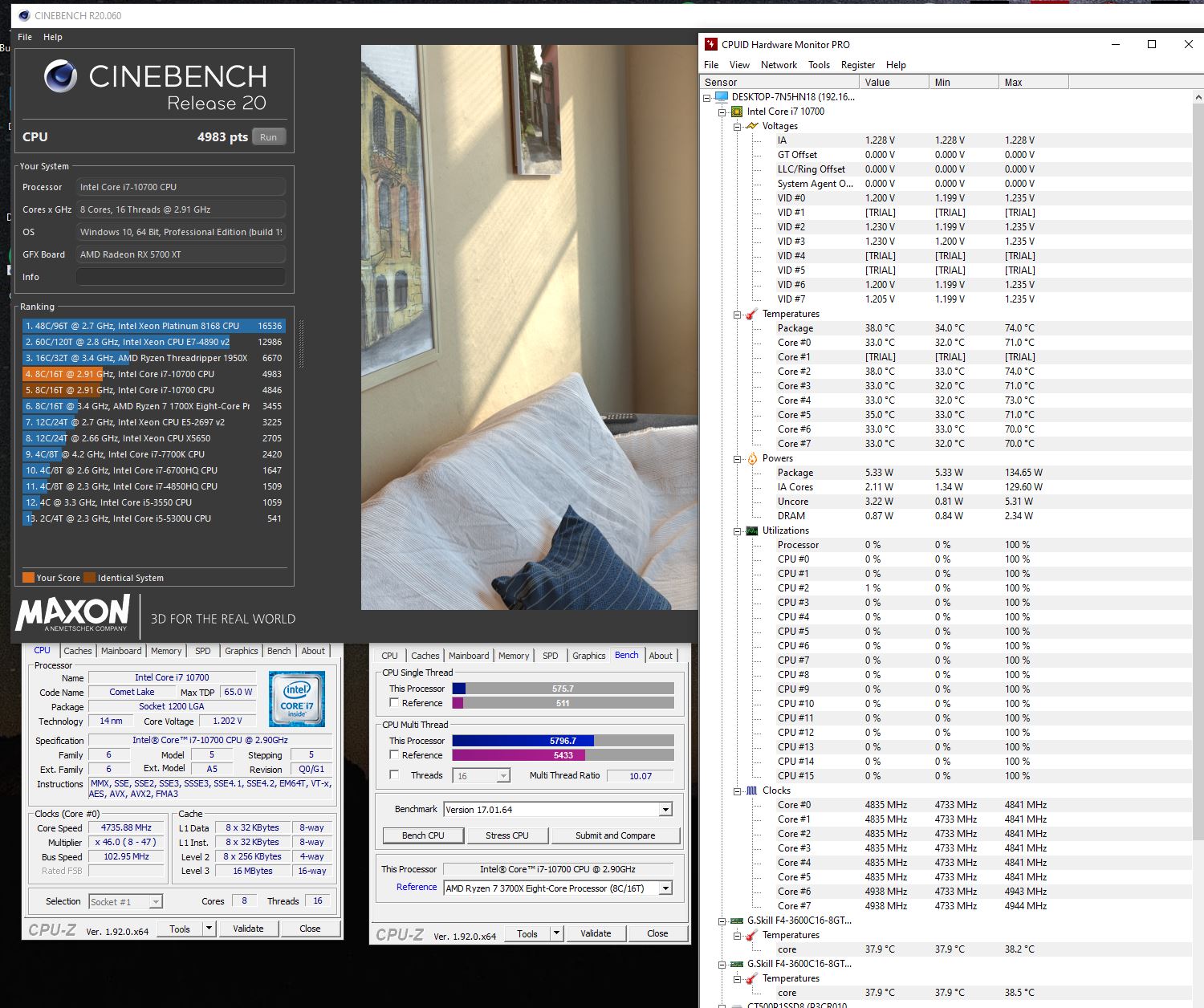Click the Max column header in HWMonitor

pyautogui.click(x=1034, y=82)
